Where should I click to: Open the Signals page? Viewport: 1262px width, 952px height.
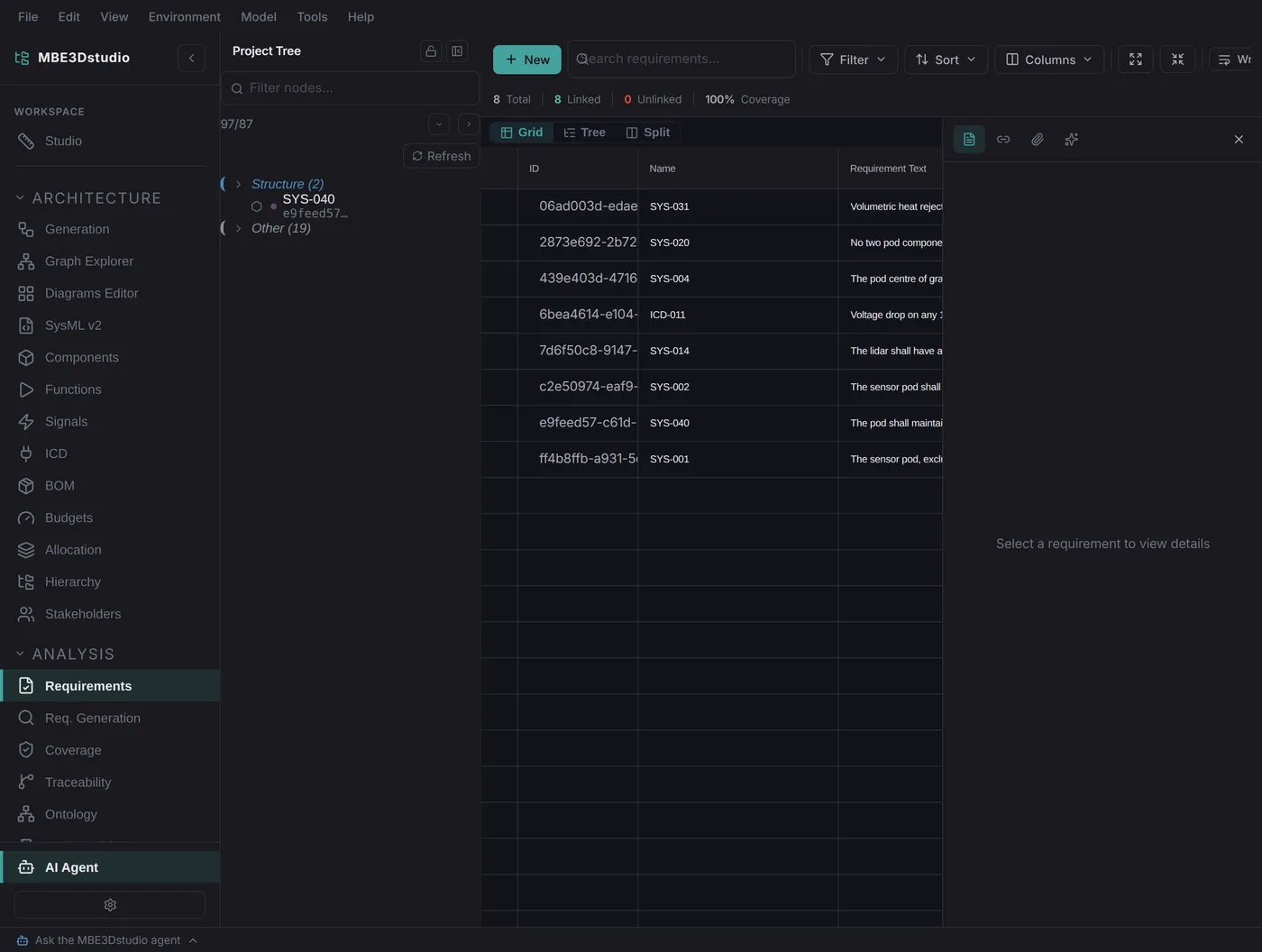110,421
